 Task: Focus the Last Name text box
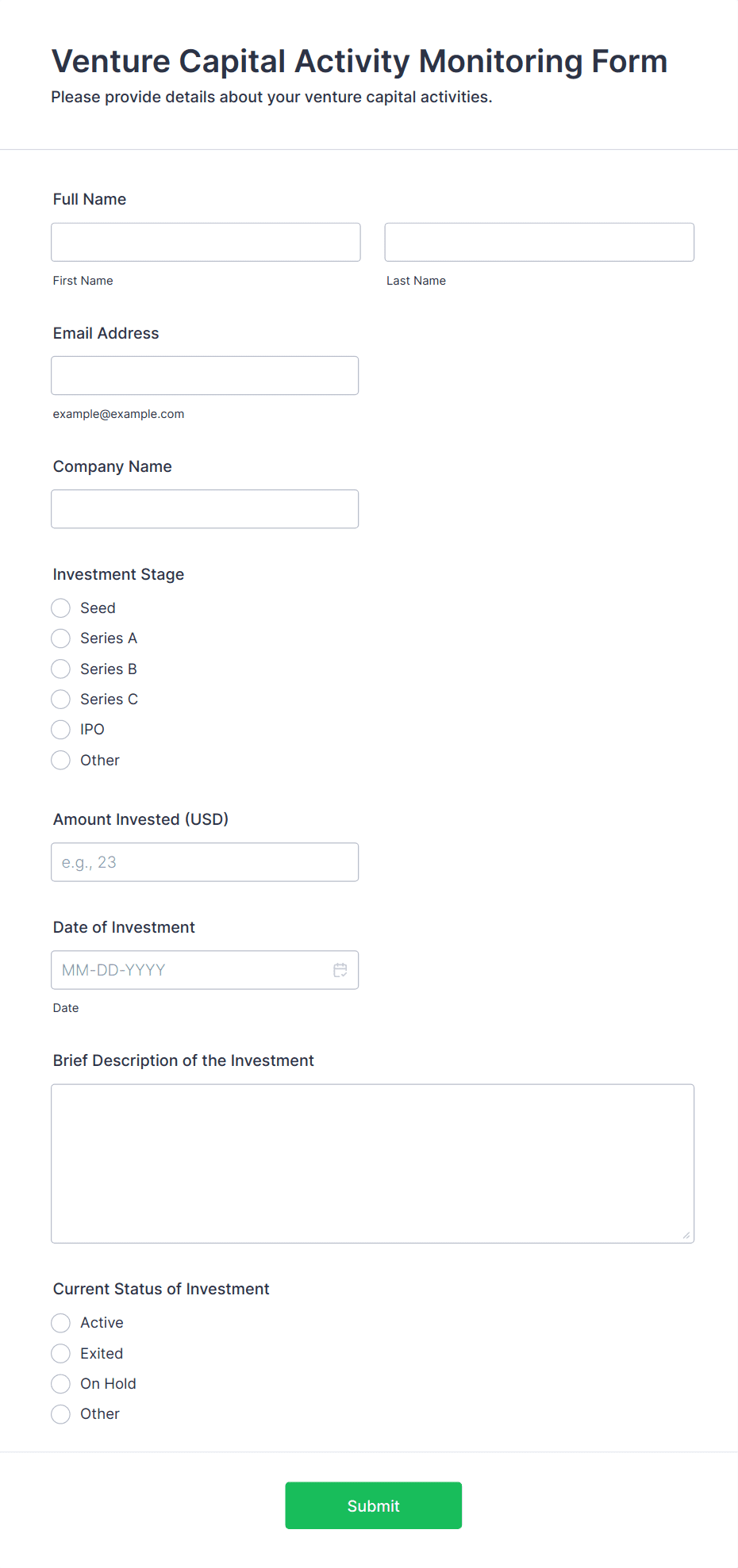point(539,242)
